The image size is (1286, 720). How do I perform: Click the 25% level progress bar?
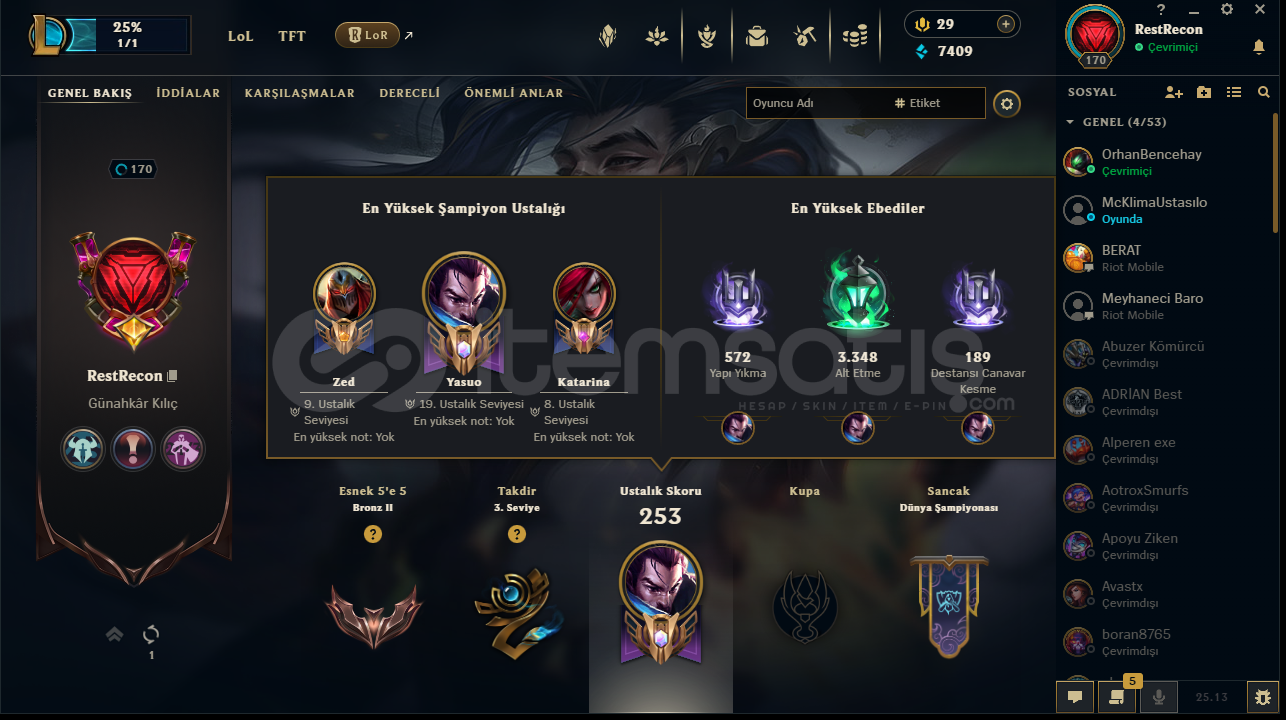[x=128, y=35]
